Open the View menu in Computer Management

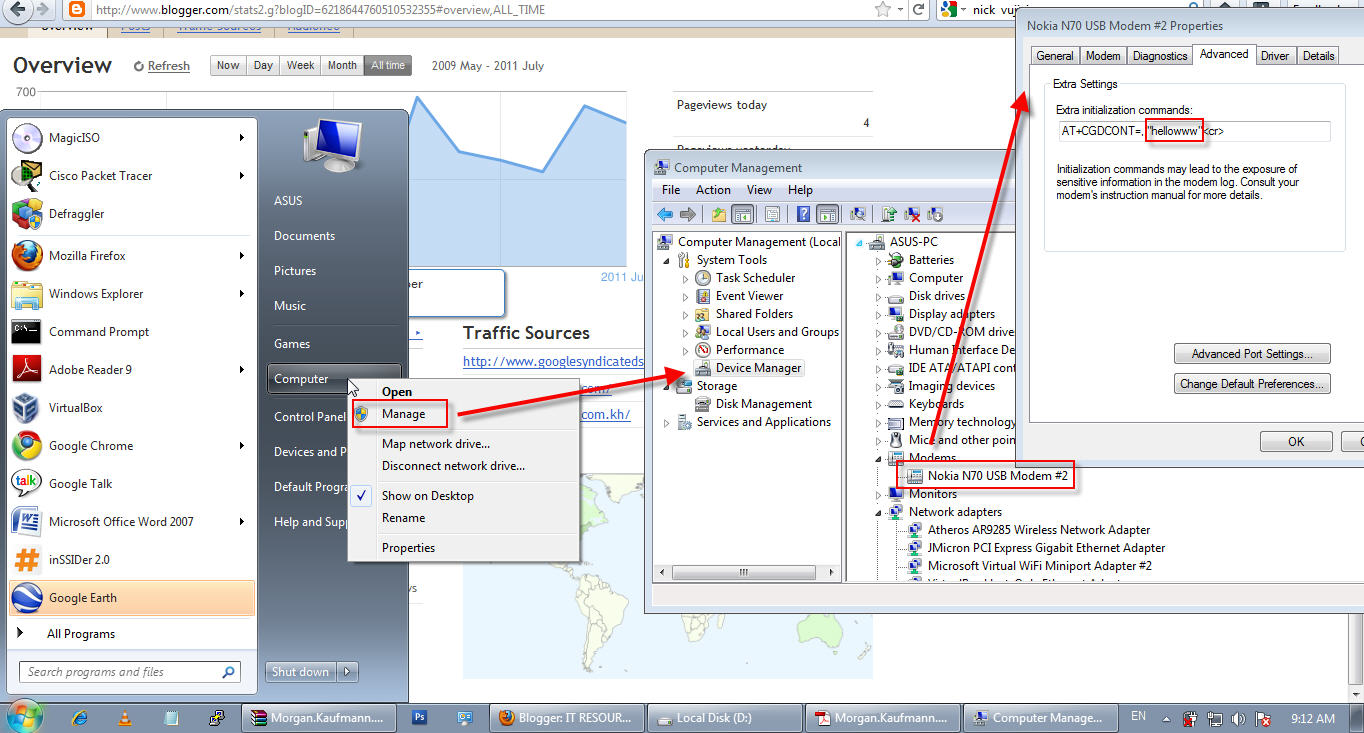[x=759, y=189]
